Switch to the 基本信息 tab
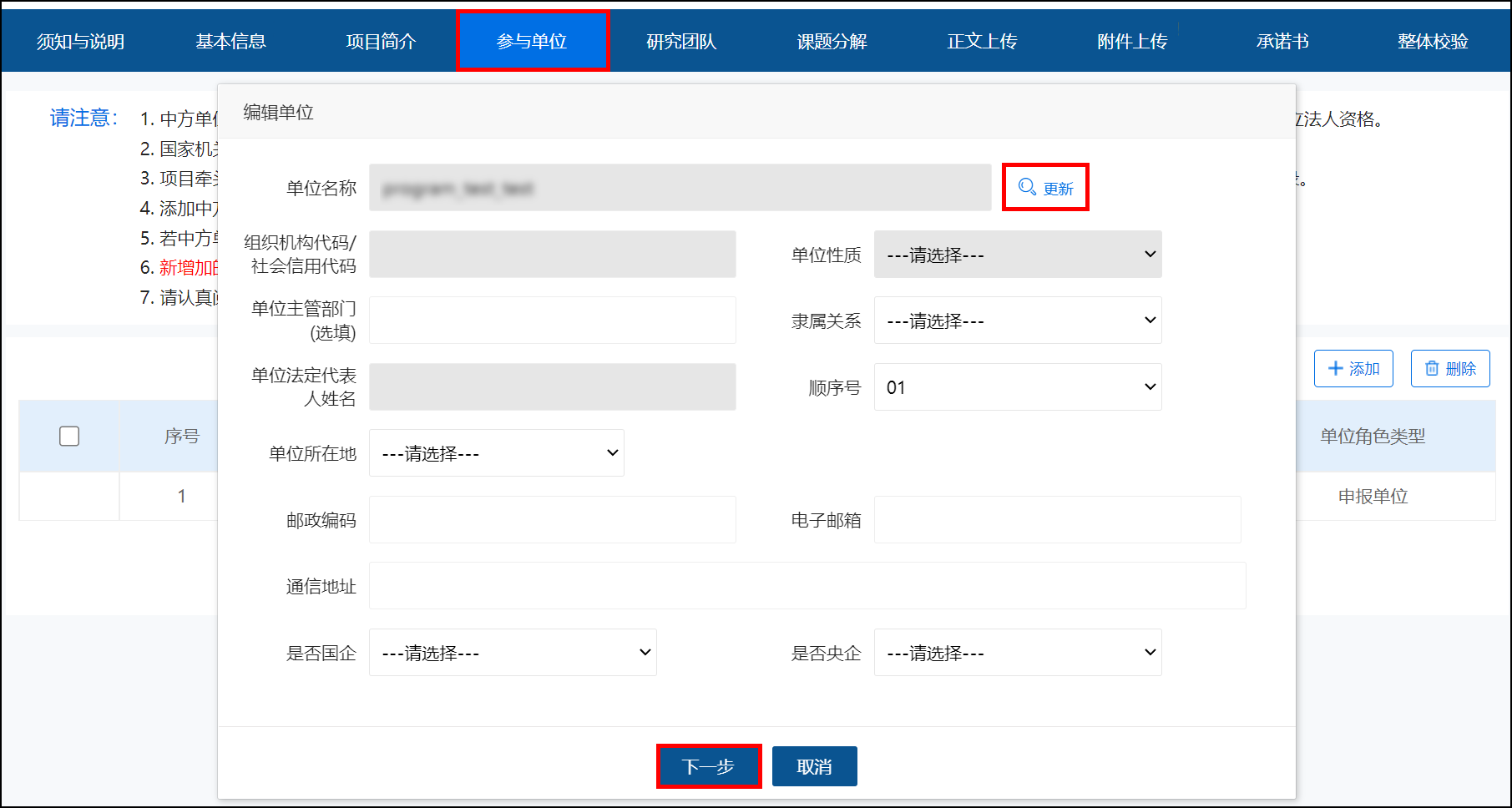Viewport: 1512px width, 808px height. point(230,40)
